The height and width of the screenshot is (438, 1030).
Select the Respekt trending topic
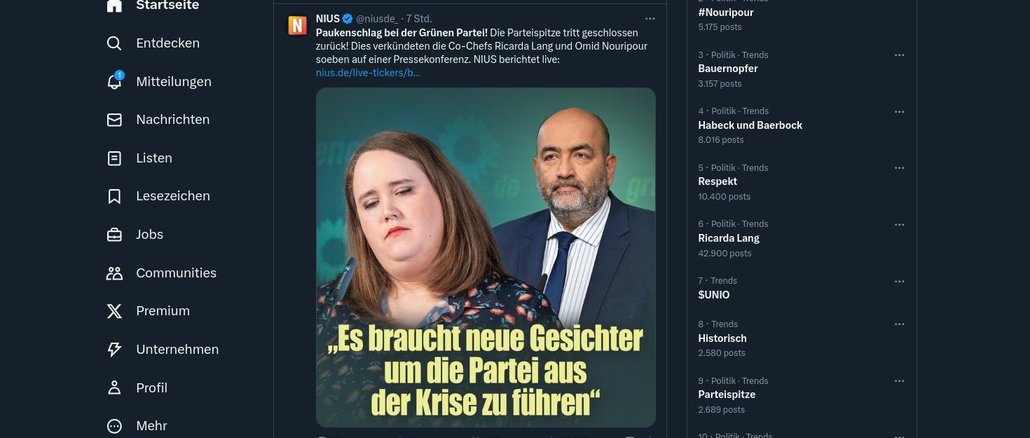click(717, 181)
